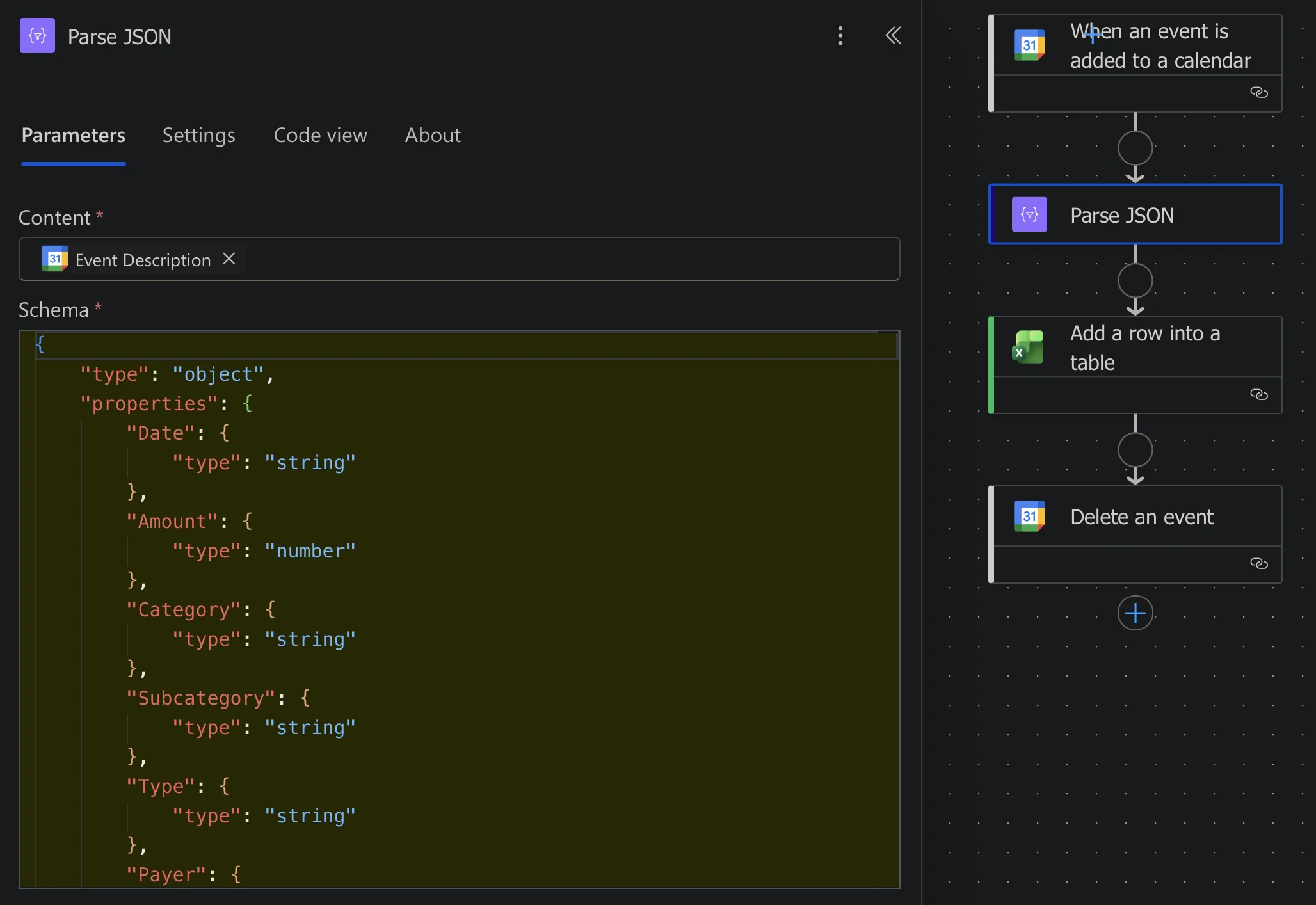
Task: Select the Parse JSON action card
Action: click(1135, 214)
